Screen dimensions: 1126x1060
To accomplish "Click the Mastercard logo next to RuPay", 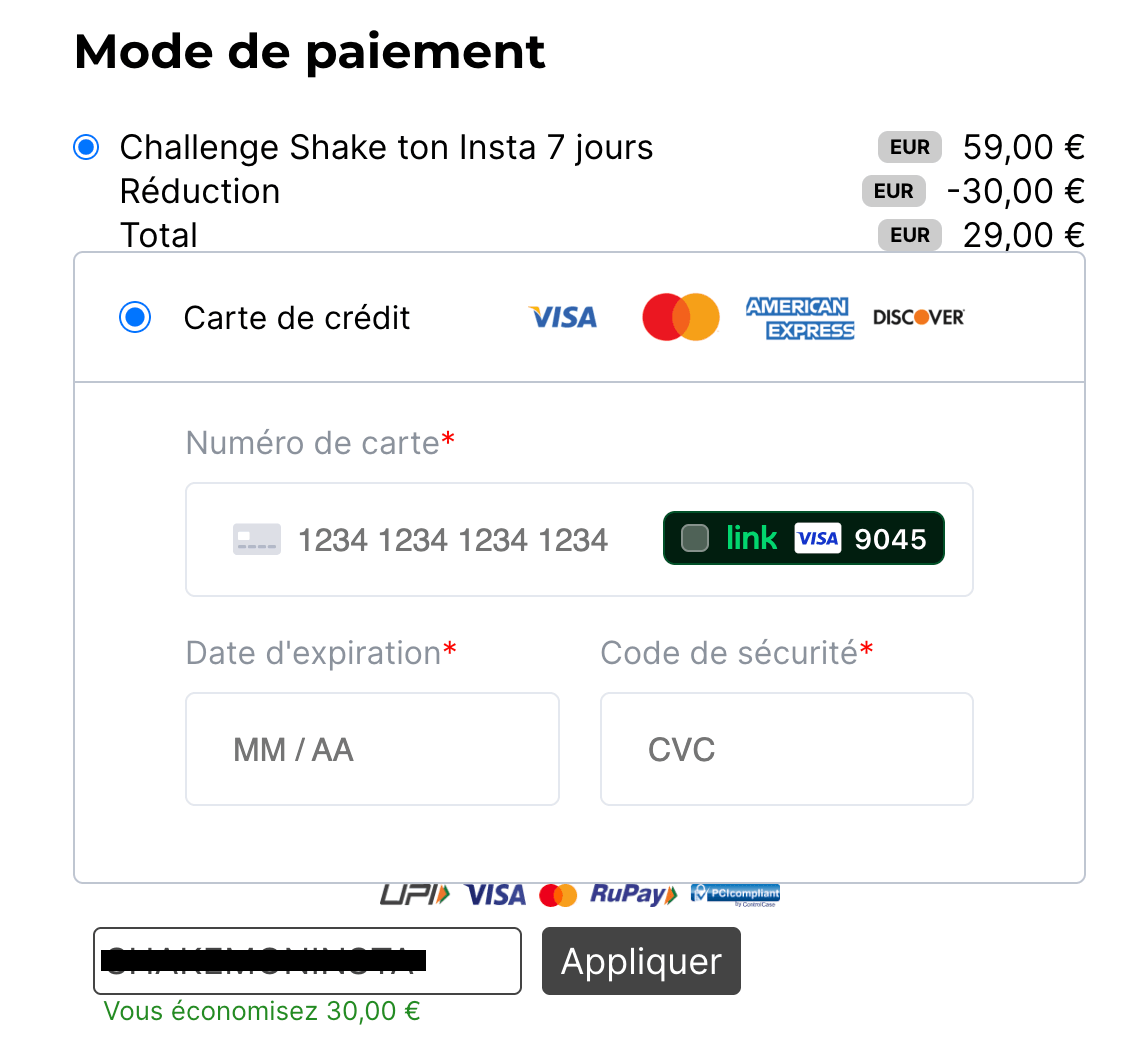I will 558,895.
